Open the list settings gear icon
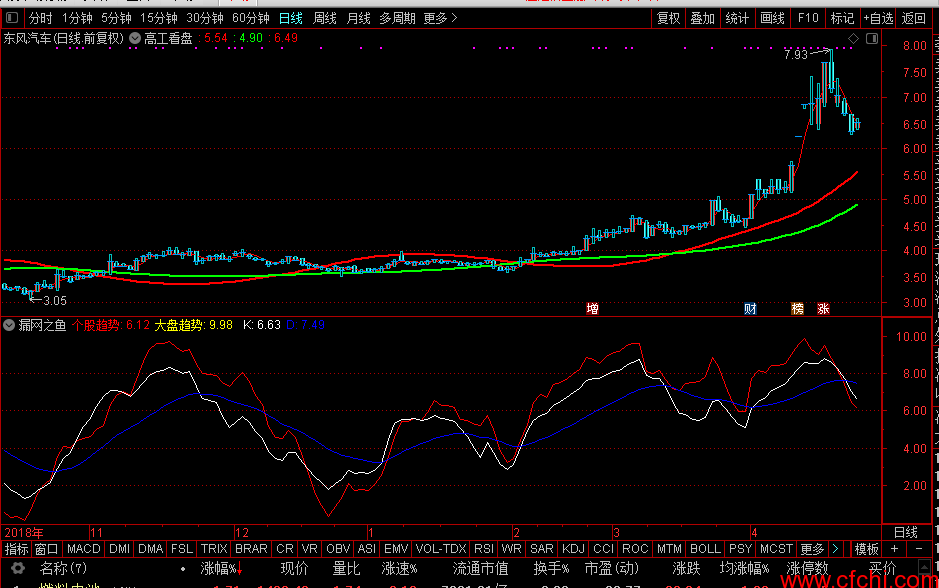 pyautogui.click(x=18, y=568)
